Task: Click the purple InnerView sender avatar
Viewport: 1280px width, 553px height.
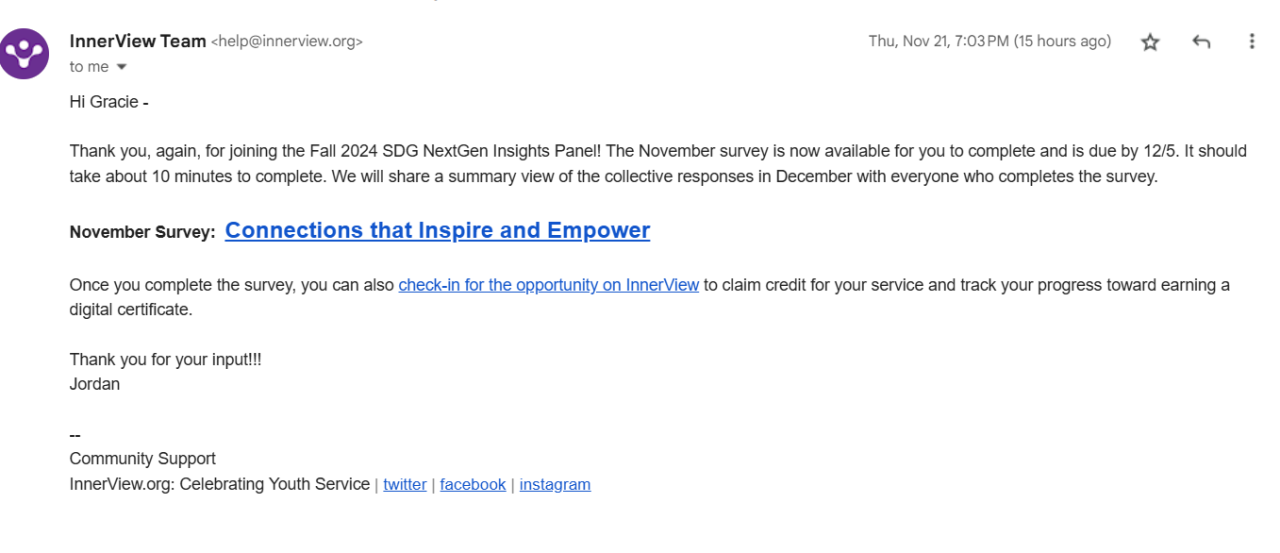Action: pos(24,54)
